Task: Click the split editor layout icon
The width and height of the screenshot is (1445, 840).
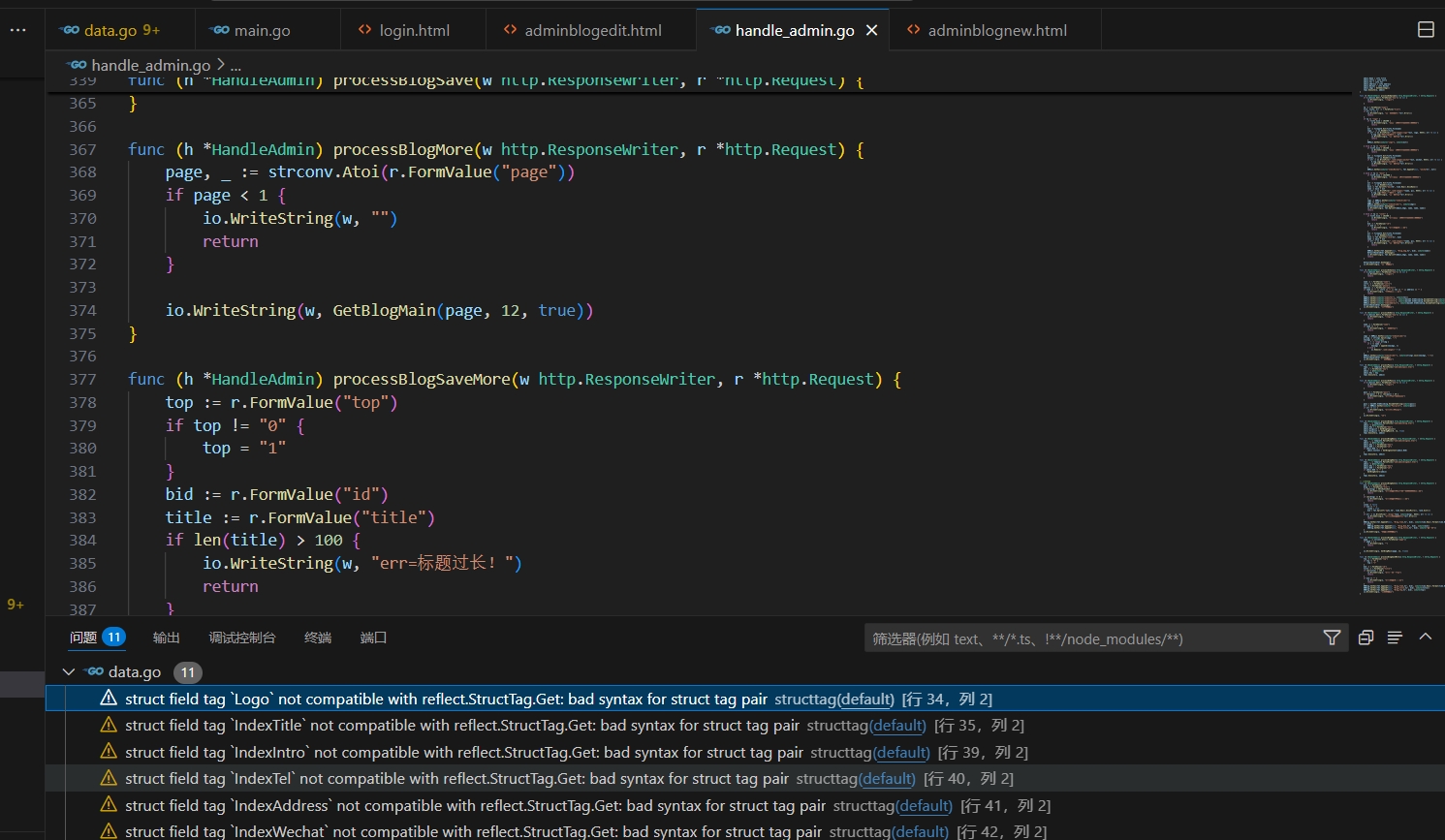Action: click(x=1426, y=30)
